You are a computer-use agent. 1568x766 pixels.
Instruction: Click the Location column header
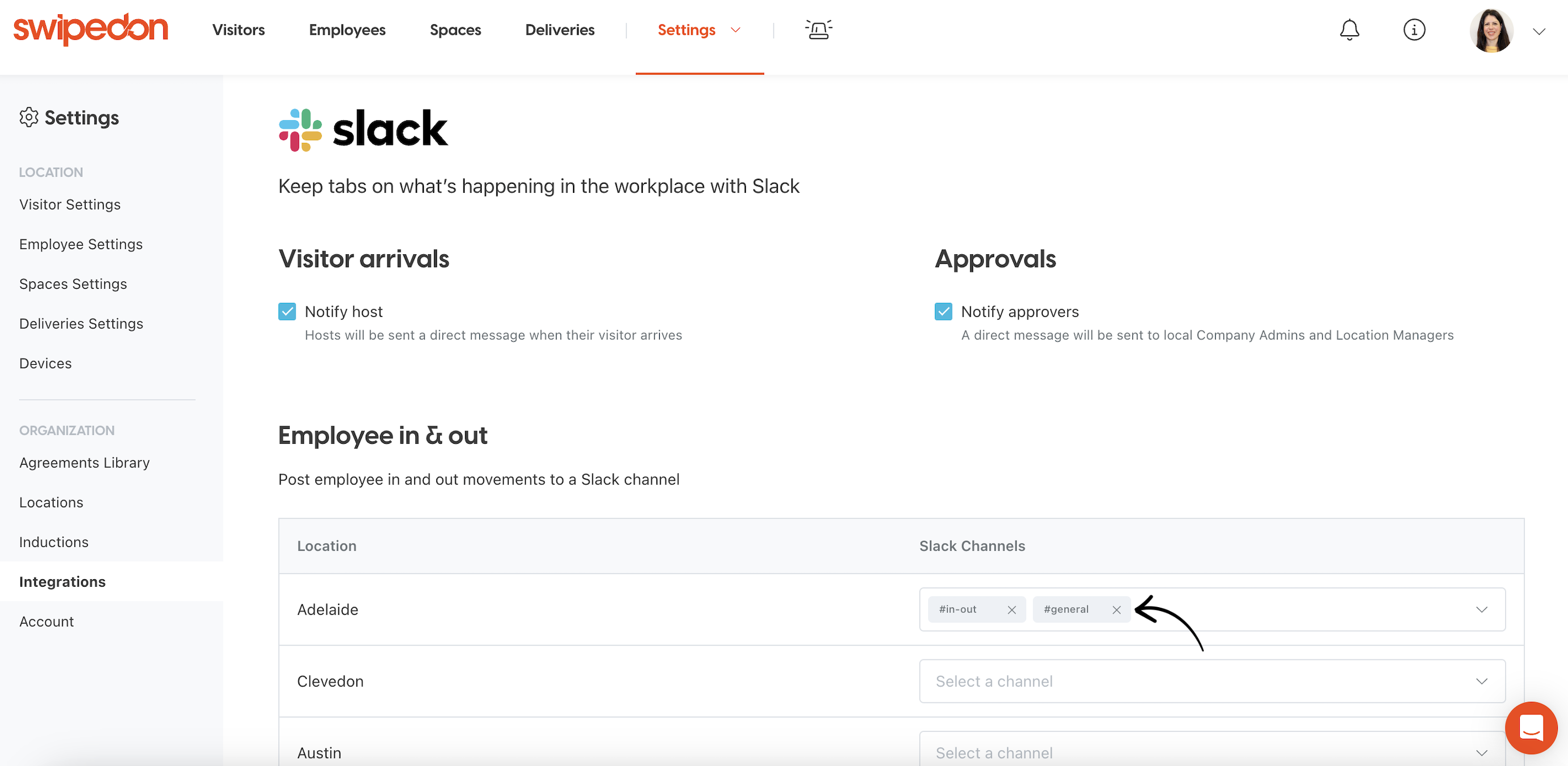tap(327, 546)
